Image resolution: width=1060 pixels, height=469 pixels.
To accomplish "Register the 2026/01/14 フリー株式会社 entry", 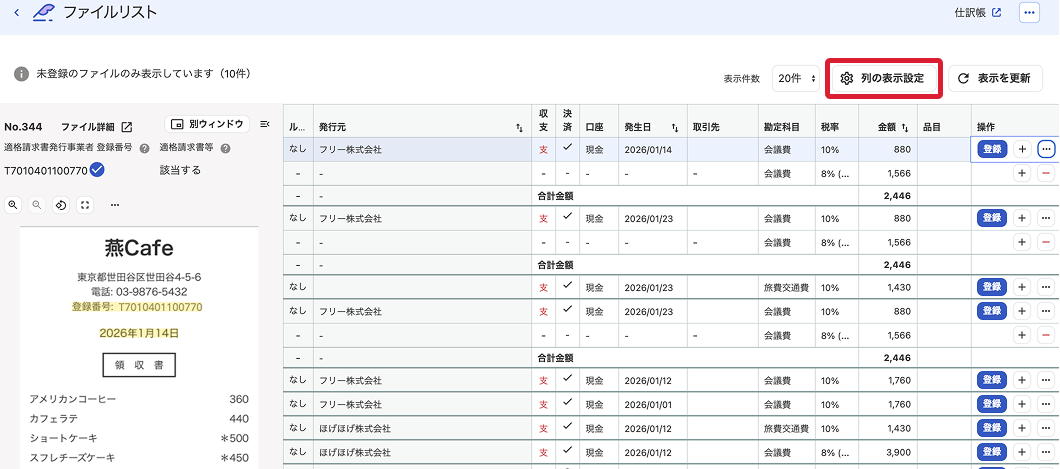I will [992, 149].
